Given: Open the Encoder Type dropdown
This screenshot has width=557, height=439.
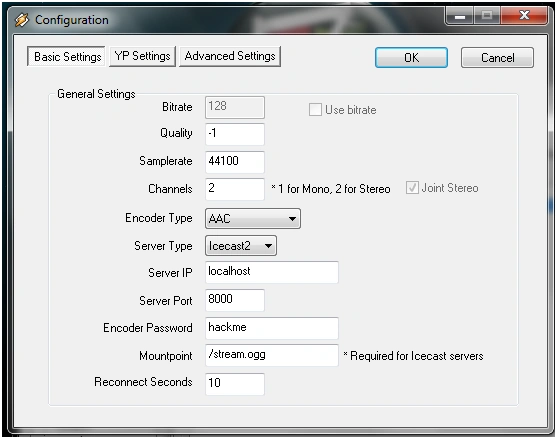Looking at the screenshot, I should [x=253, y=218].
